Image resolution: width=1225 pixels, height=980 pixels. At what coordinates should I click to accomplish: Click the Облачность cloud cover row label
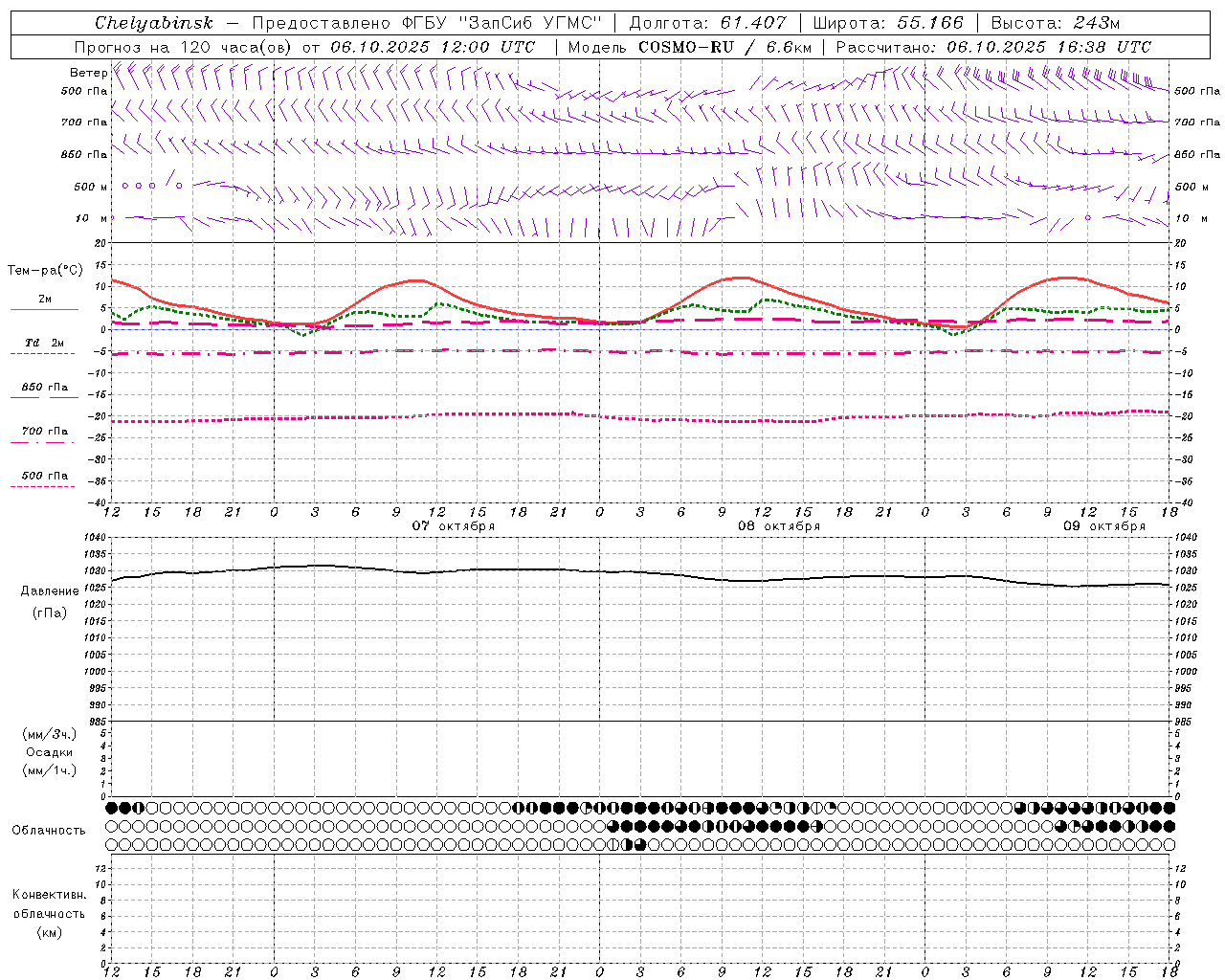click(x=49, y=831)
